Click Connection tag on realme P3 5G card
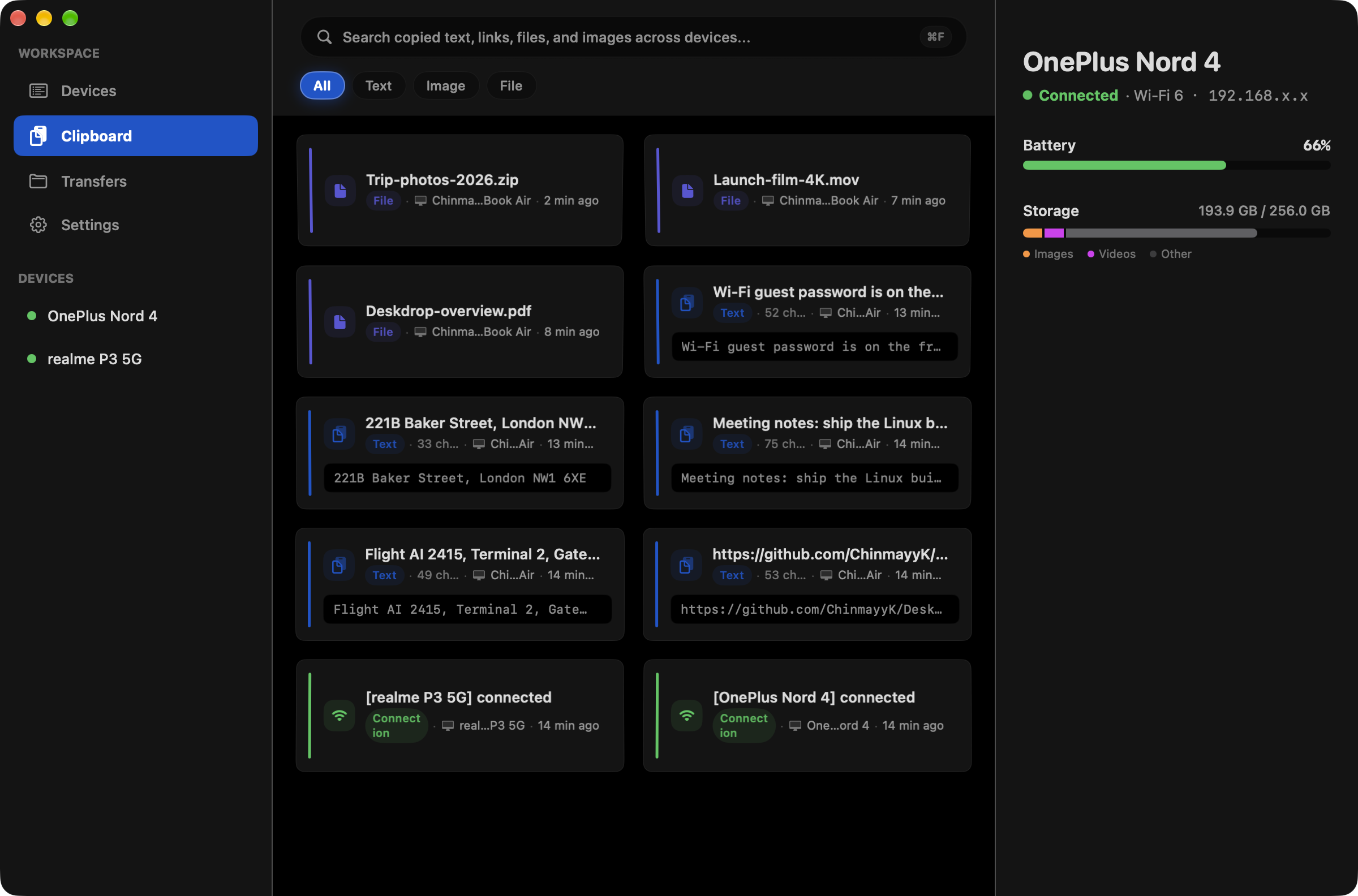 (x=396, y=726)
